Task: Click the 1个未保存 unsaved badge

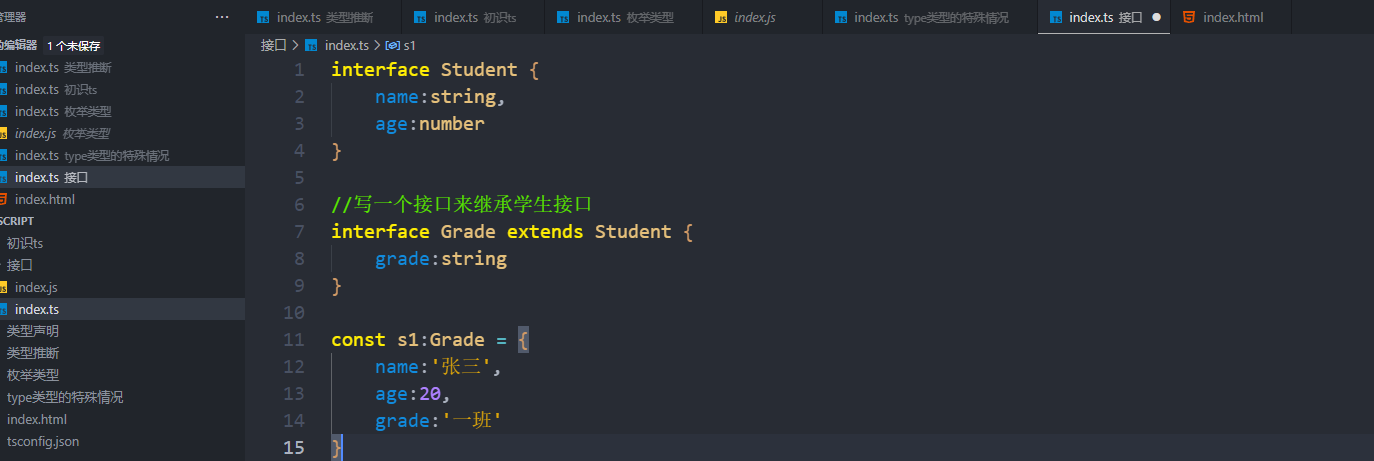Action: coord(74,46)
